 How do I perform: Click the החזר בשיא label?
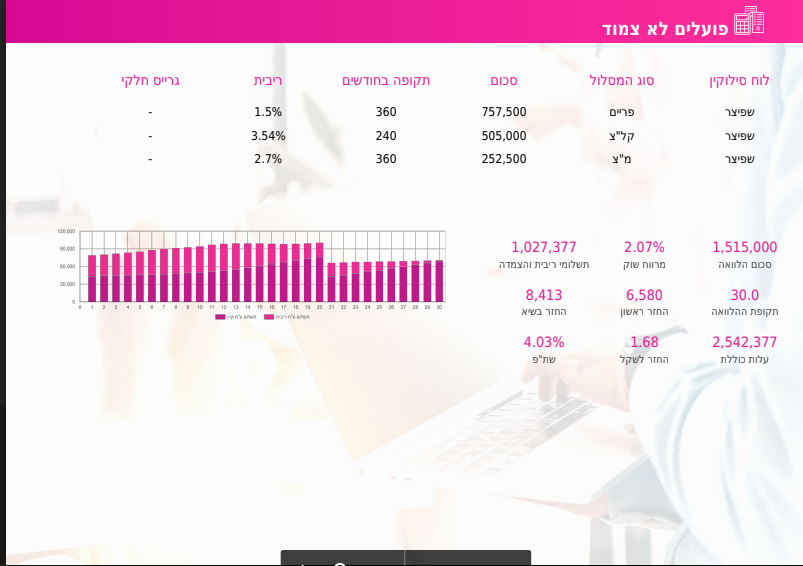point(543,311)
